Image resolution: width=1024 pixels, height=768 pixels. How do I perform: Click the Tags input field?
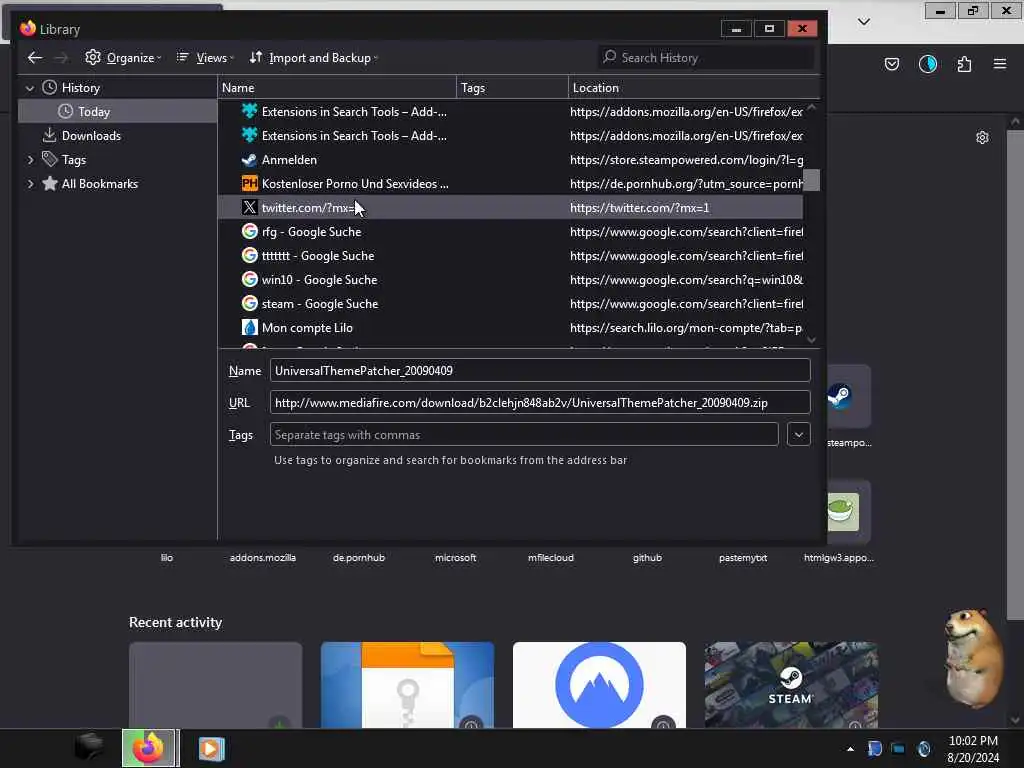524,434
